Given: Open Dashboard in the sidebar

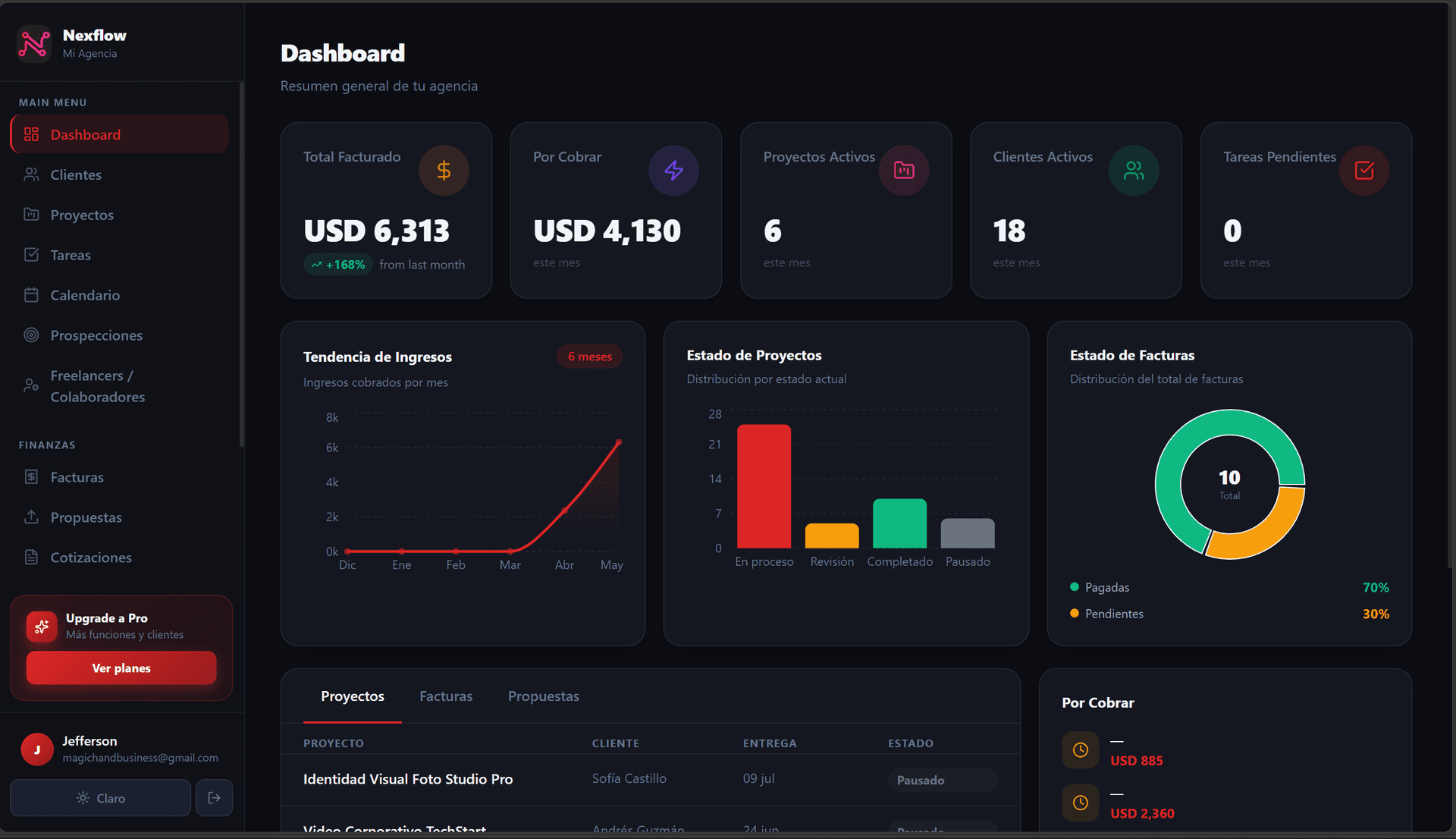Looking at the screenshot, I should [120, 134].
